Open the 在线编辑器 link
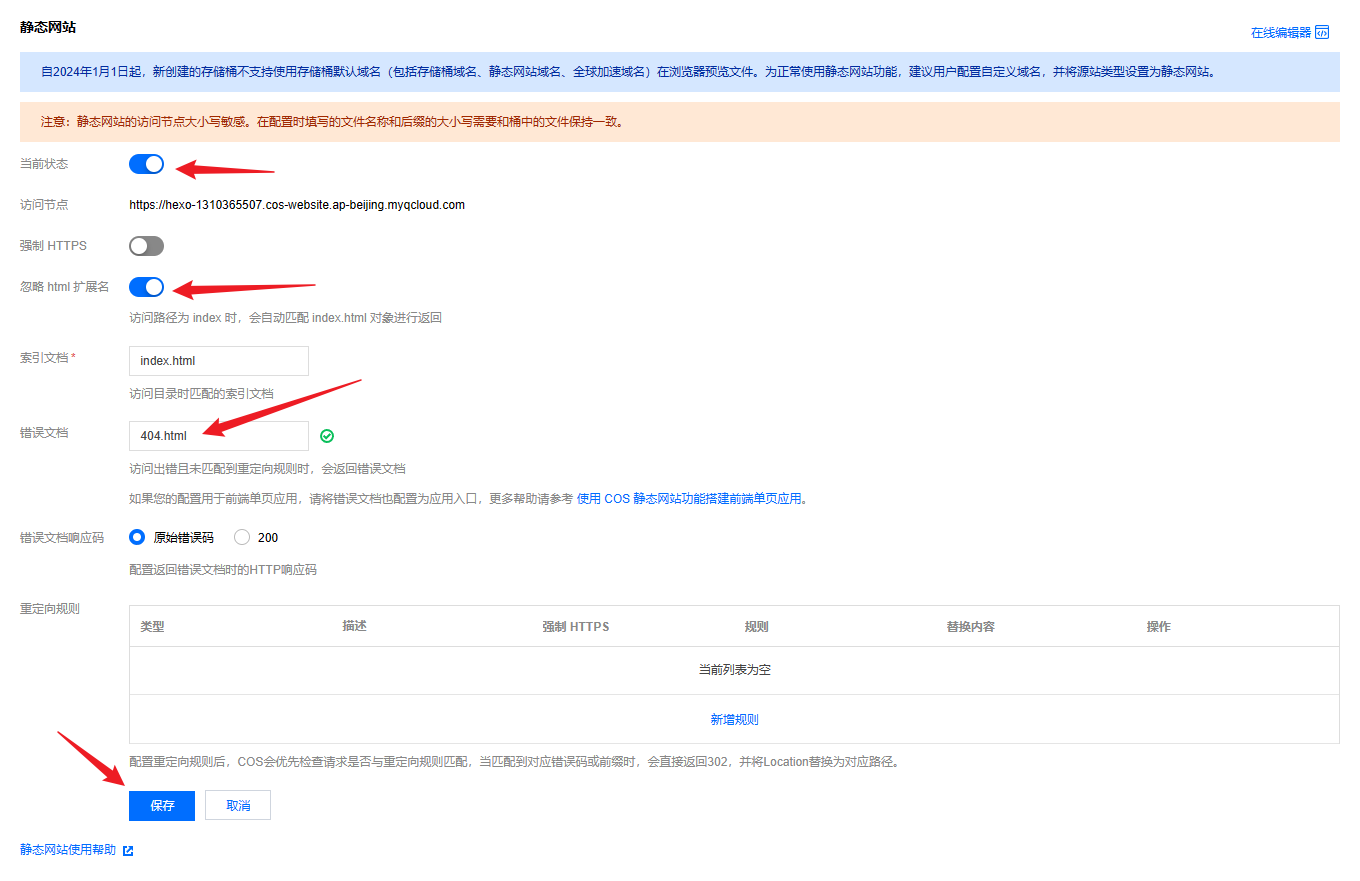This screenshot has height=881, width=1360. click(1280, 32)
